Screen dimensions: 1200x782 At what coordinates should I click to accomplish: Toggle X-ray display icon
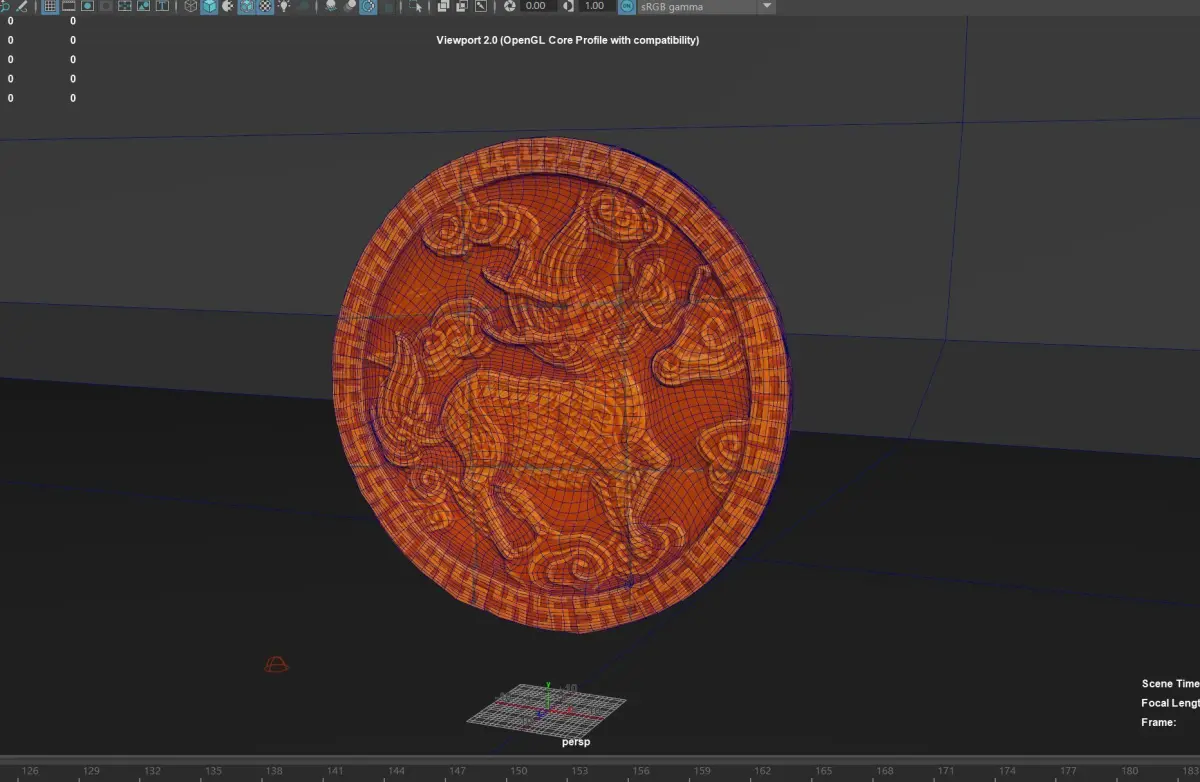tap(442, 6)
